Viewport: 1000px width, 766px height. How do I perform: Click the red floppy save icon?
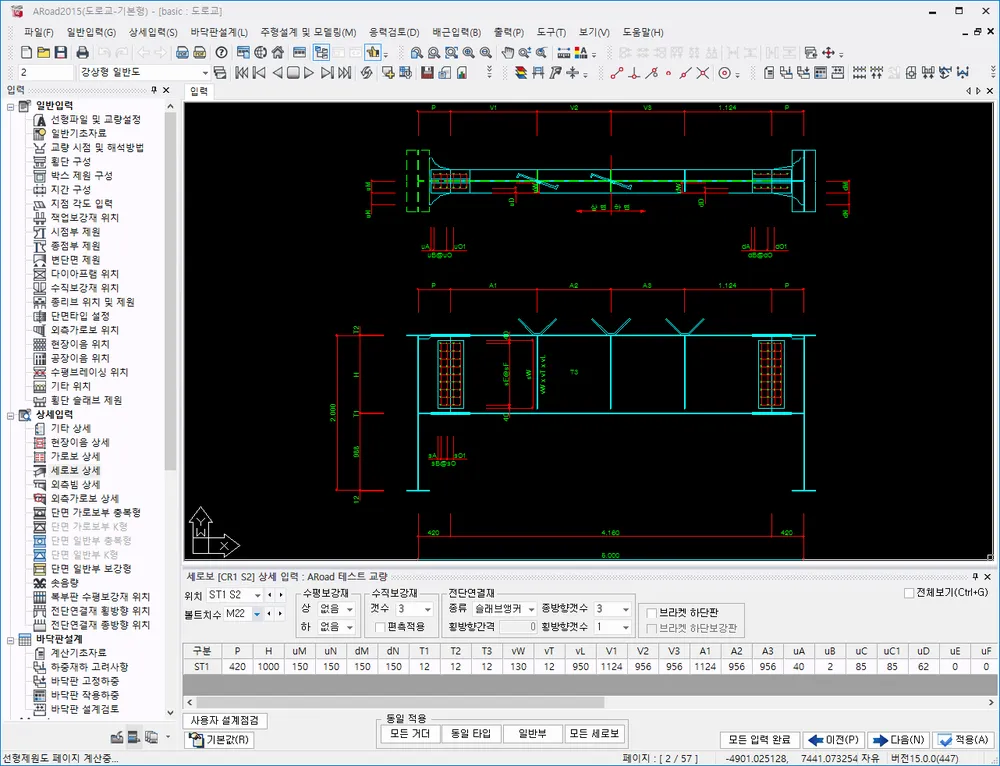(x=427, y=73)
